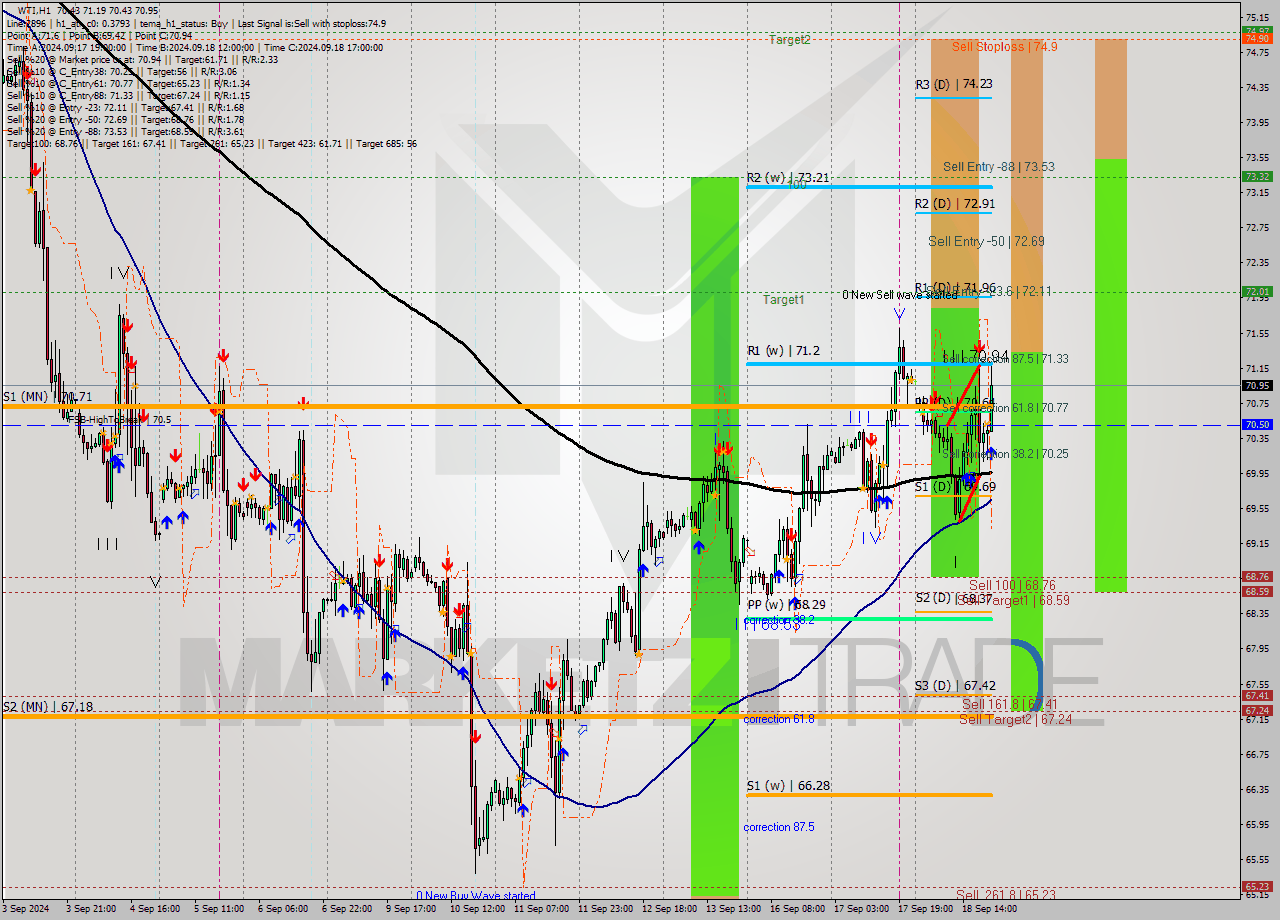Viewport: 1280px width, 920px height.
Task: Click the WTI,H1 symbol title text
Action: click(x=37, y=10)
